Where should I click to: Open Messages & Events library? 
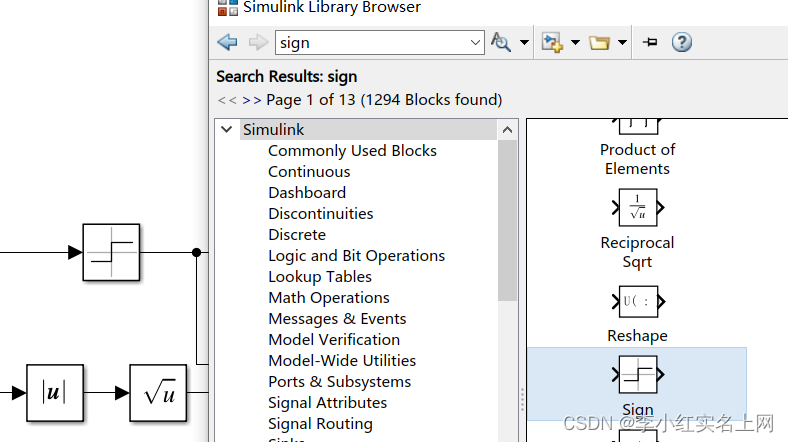337,319
